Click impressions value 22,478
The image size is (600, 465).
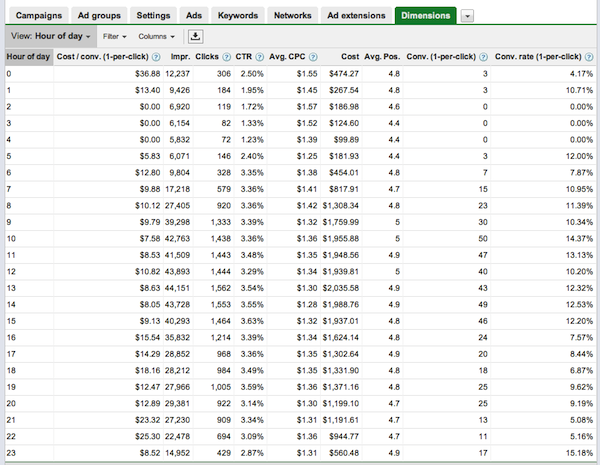pos(177,436)
